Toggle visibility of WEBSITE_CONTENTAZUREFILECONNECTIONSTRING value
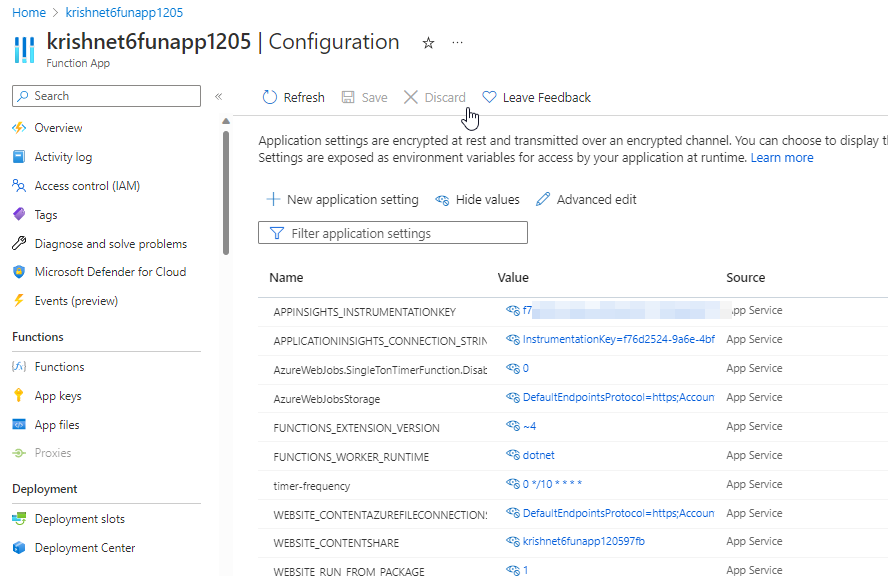The image size is (888, 576). 513,513
